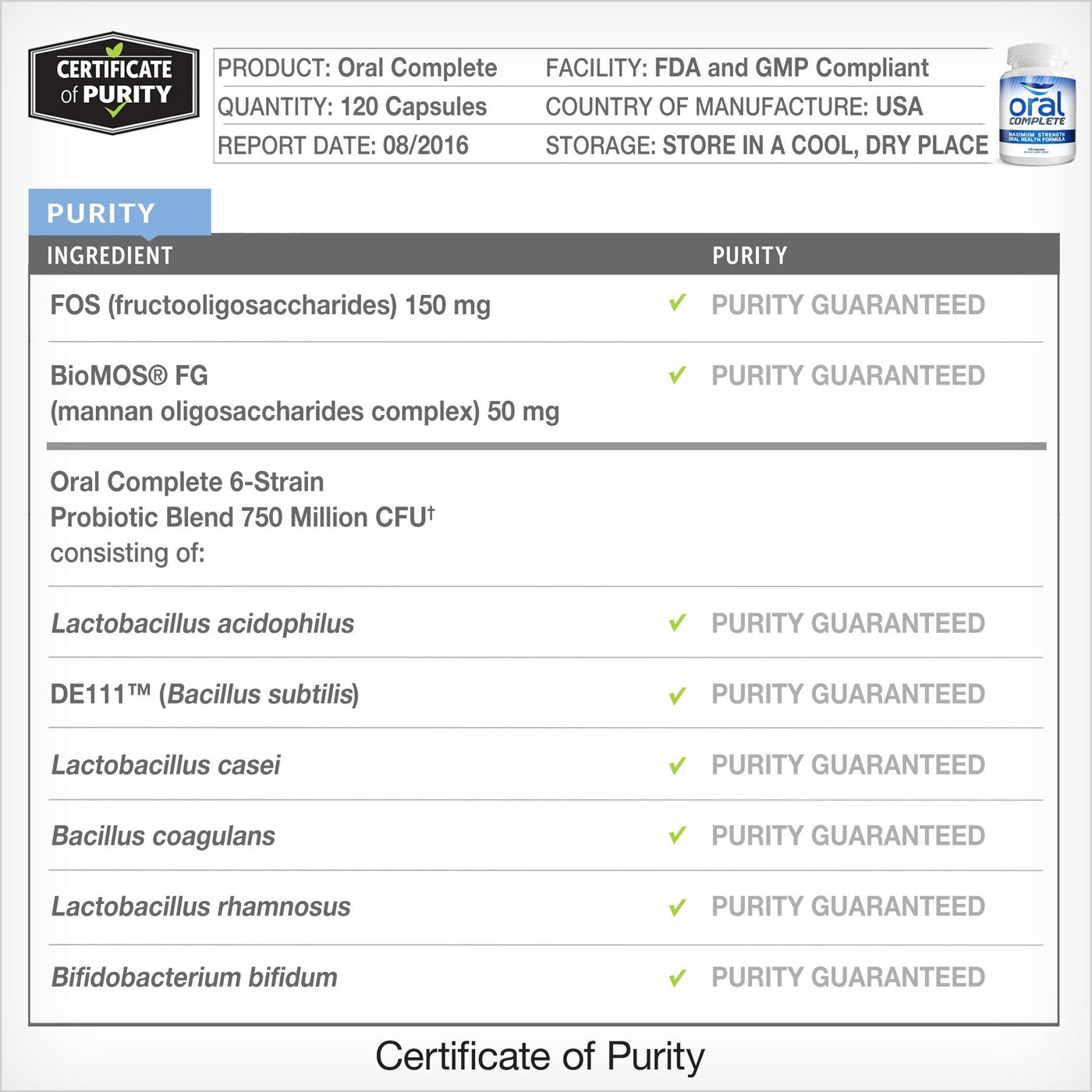Click the REPORT DATE 08/2016 text
This screenshot has height=1092, width=1092.
click(x=343, y=145)
